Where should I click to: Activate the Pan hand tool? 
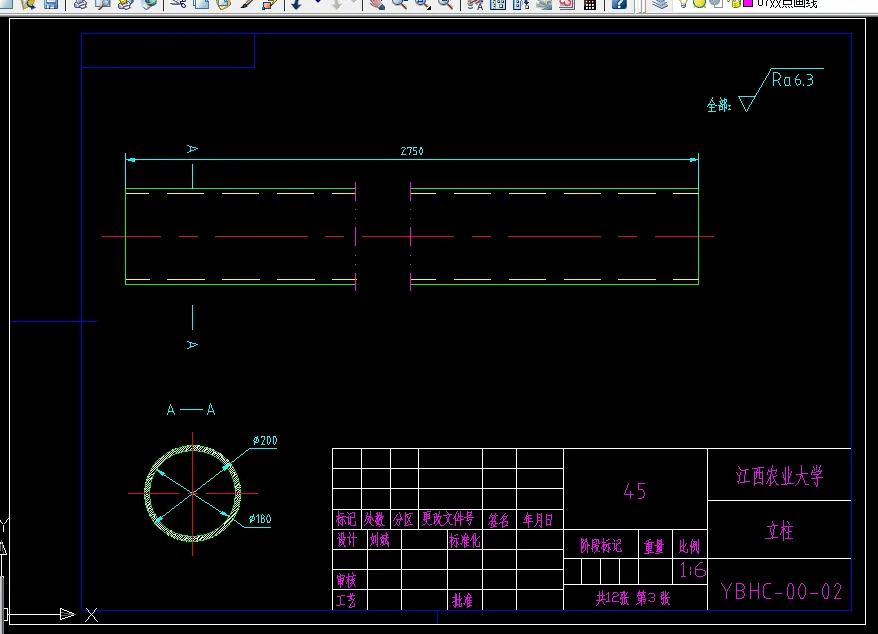377,4
